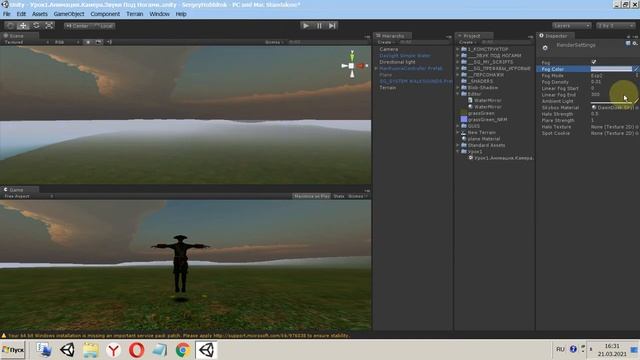Select the plane Material asset

[480, 139]
